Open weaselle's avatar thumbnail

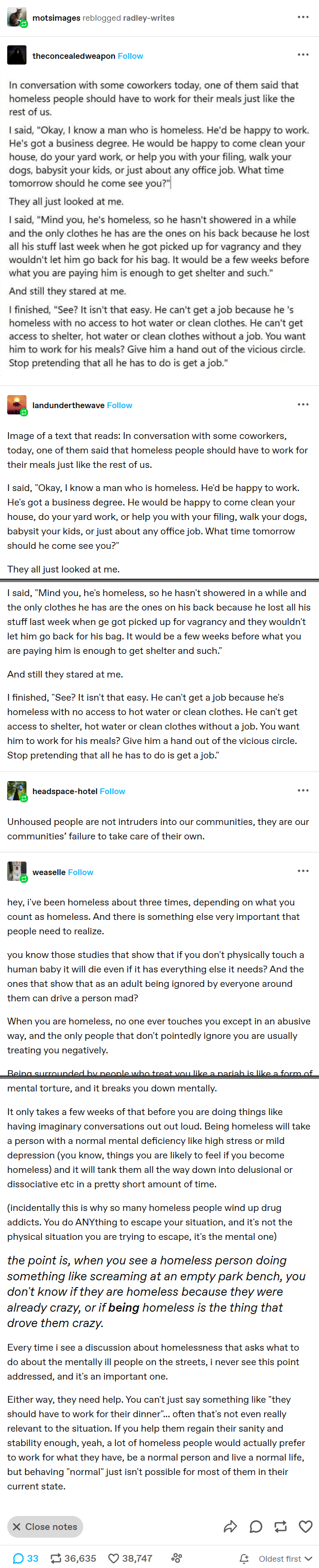tap(16, 872)
